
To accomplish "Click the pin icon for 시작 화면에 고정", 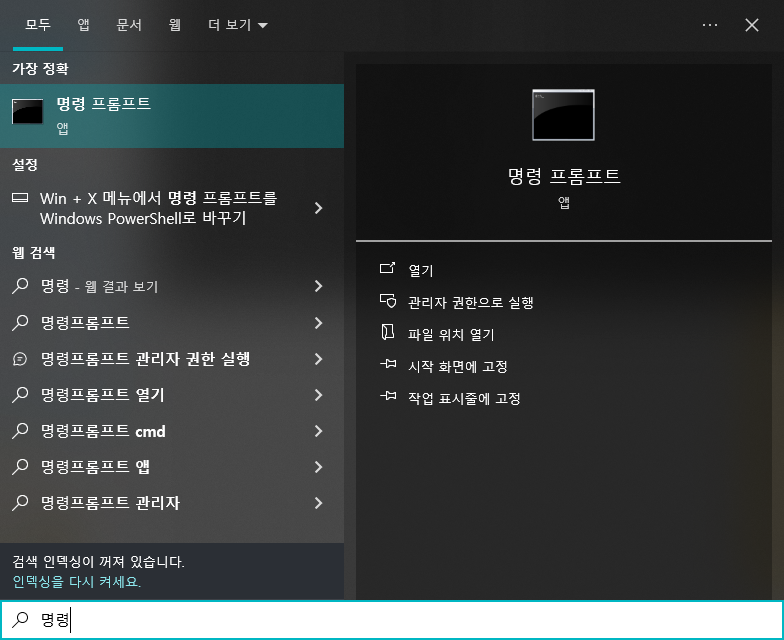I will coord(388,364).
